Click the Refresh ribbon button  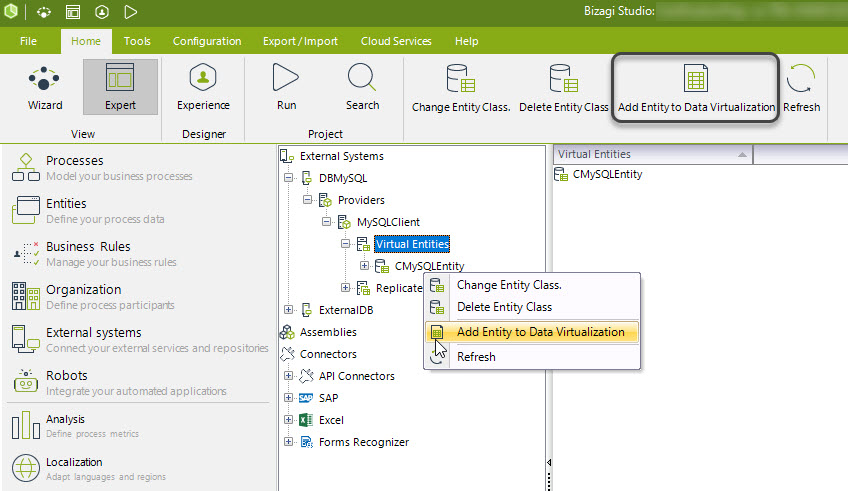click(801, 89)
